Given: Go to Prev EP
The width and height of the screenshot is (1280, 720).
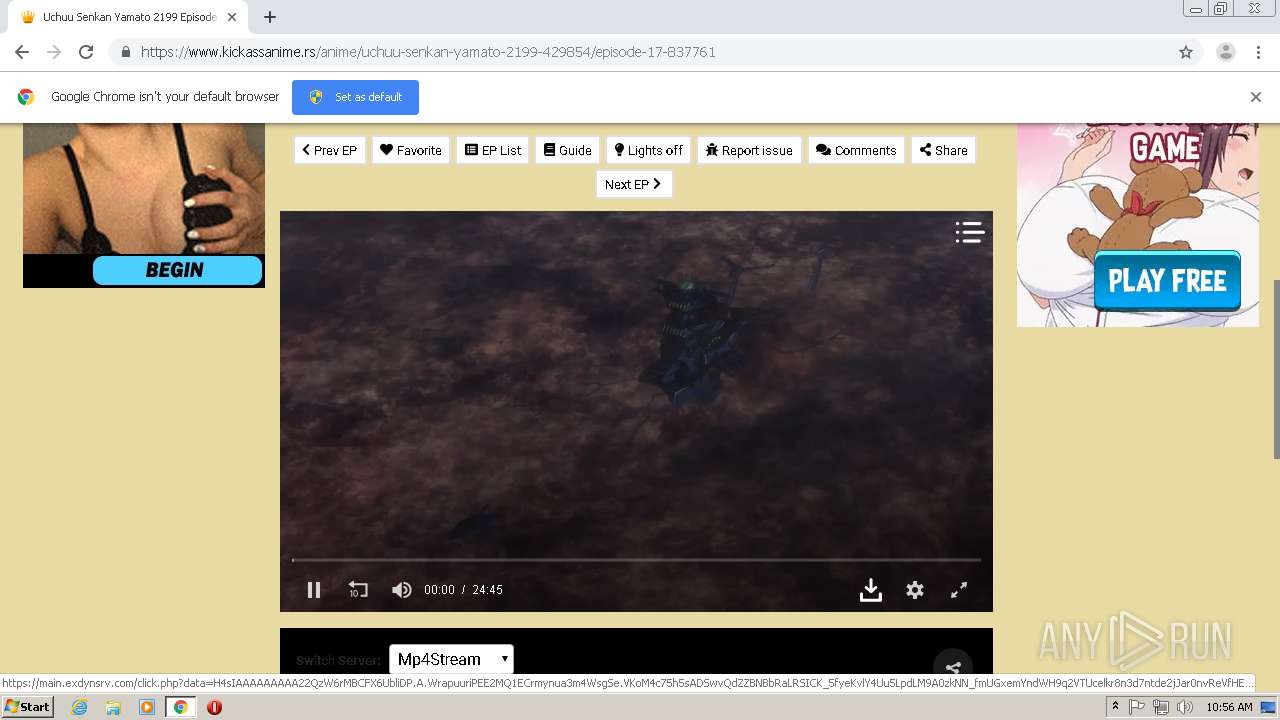Looking at the screenshot, I should pos(330,150).
